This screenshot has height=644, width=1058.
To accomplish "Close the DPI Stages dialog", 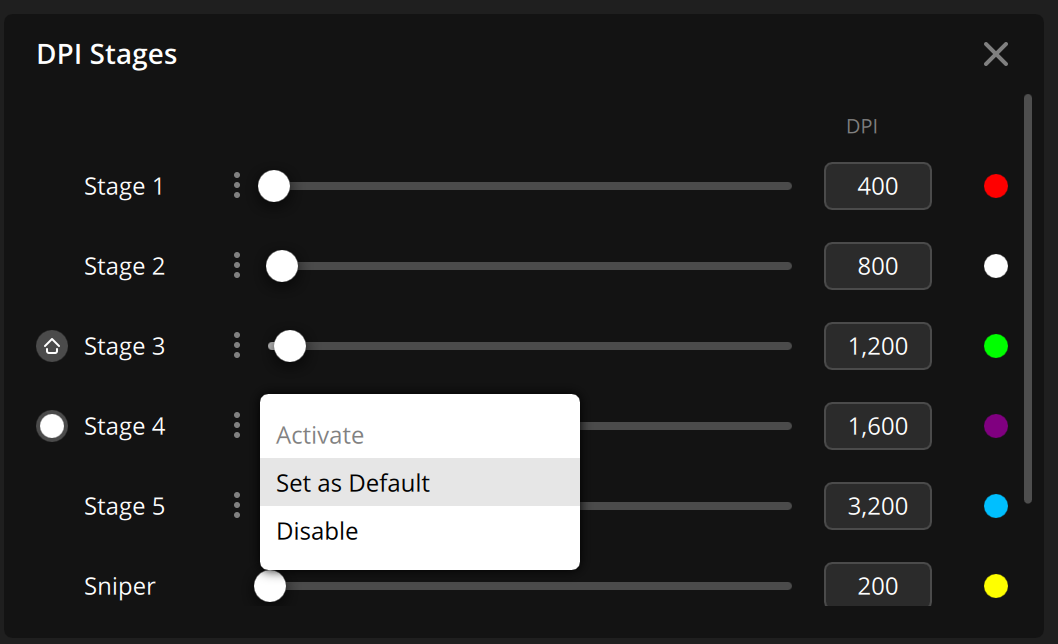I will [x=995, y=54].
